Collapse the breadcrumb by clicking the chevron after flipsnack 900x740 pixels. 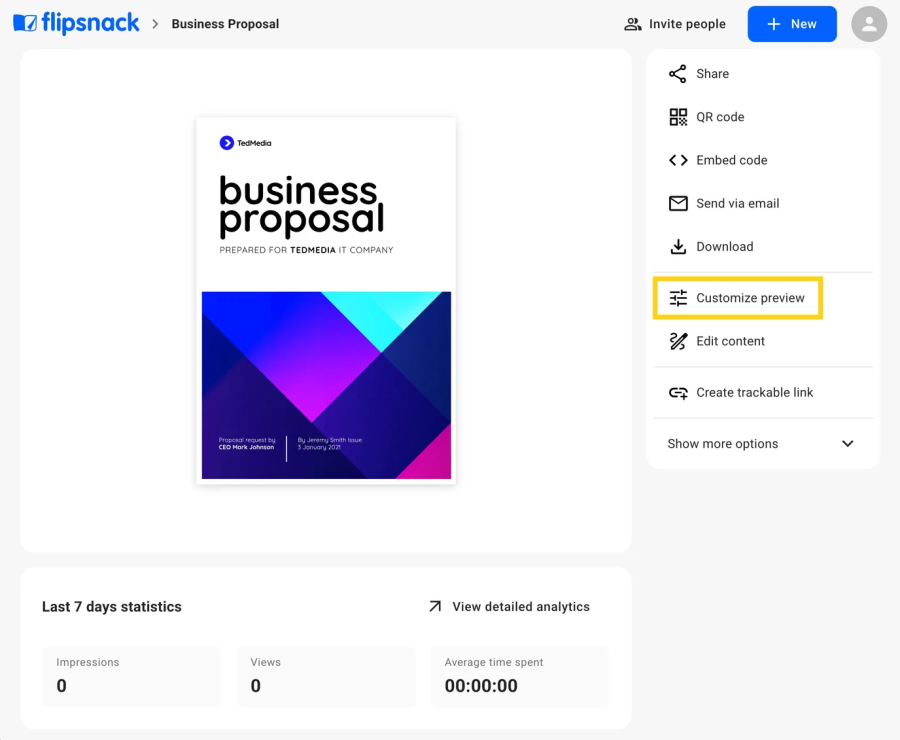point(156,23)
